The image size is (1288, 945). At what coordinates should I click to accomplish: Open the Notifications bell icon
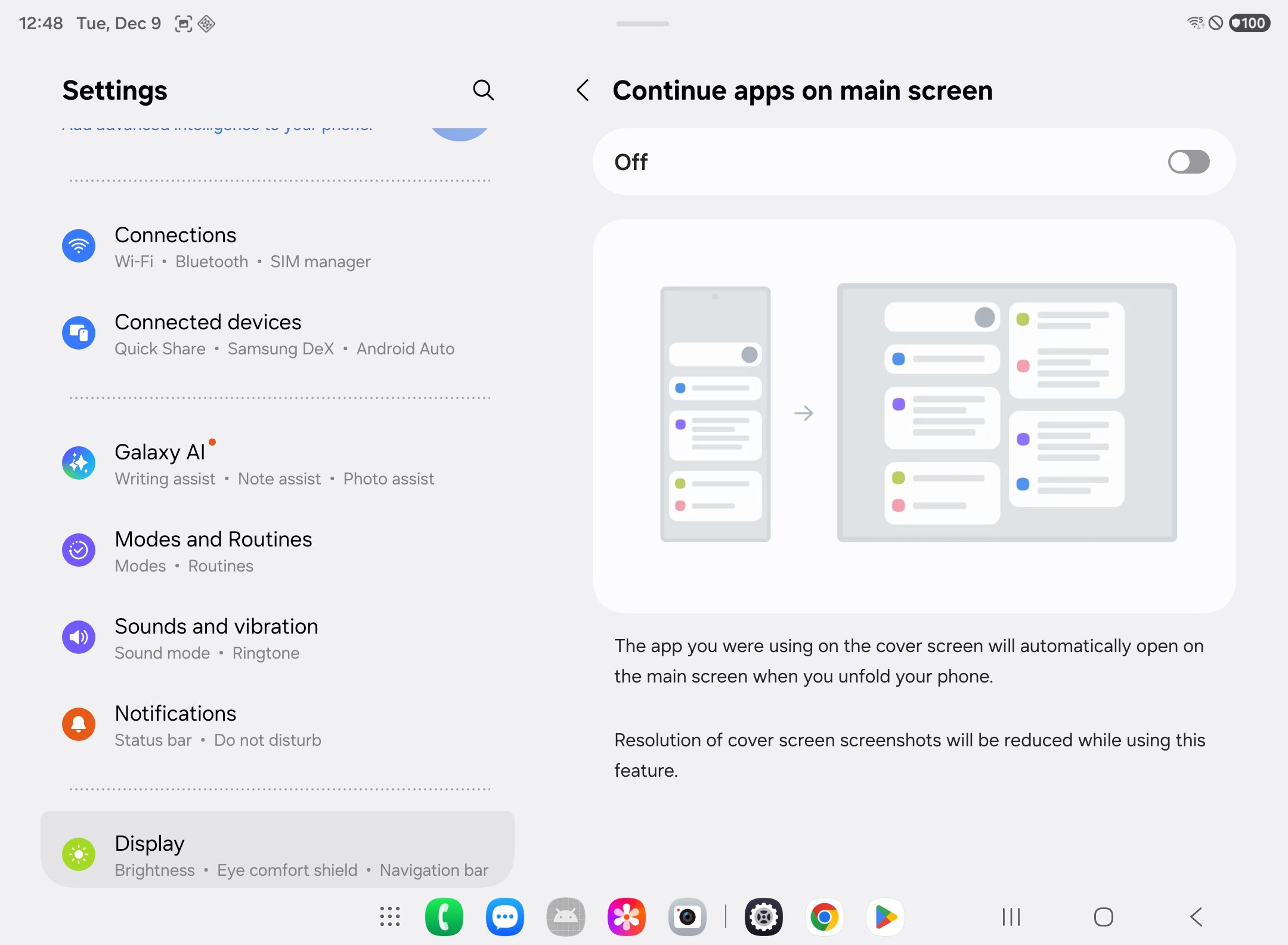point(79,724)
